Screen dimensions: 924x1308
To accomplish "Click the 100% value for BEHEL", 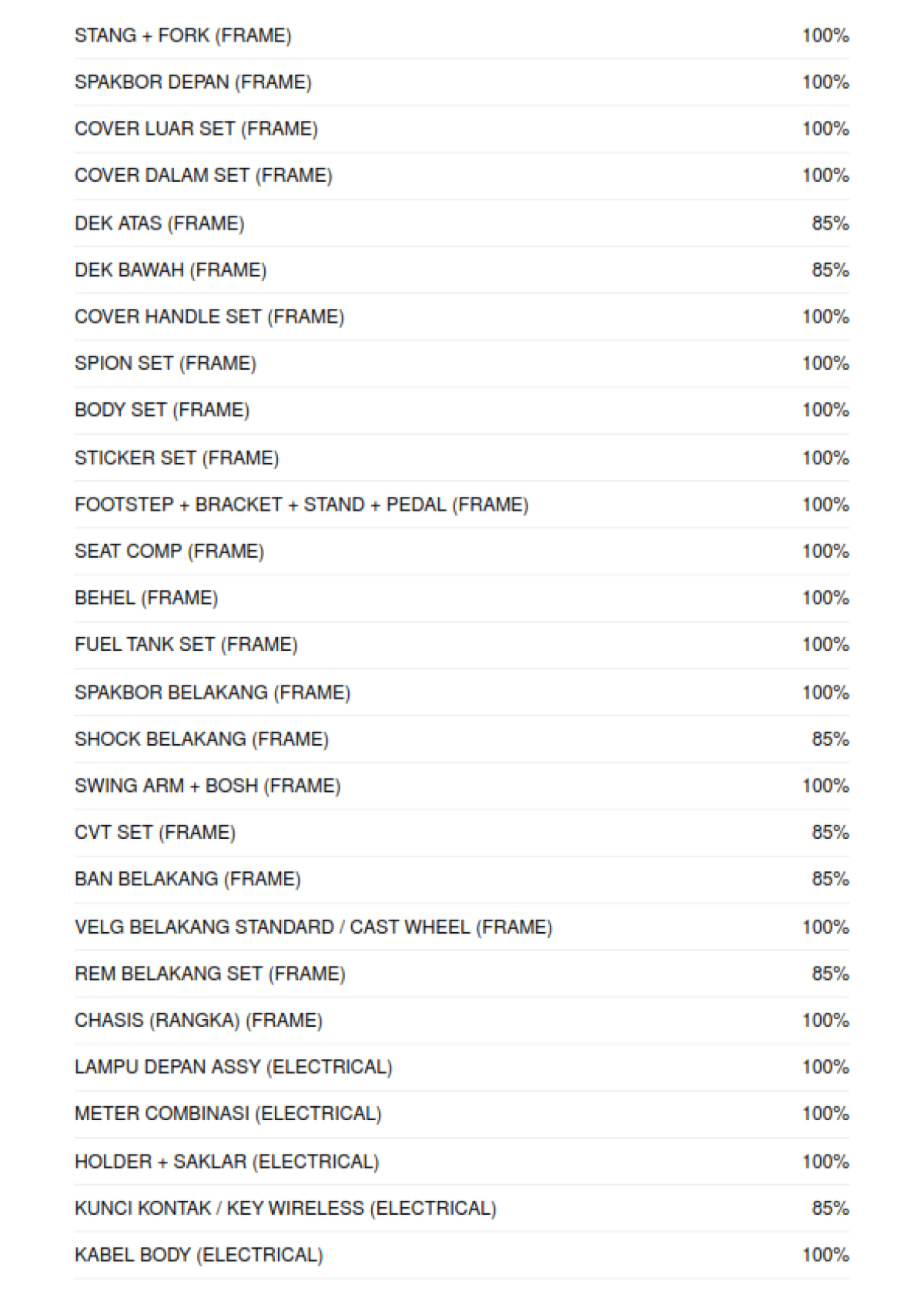I will 825,598.
